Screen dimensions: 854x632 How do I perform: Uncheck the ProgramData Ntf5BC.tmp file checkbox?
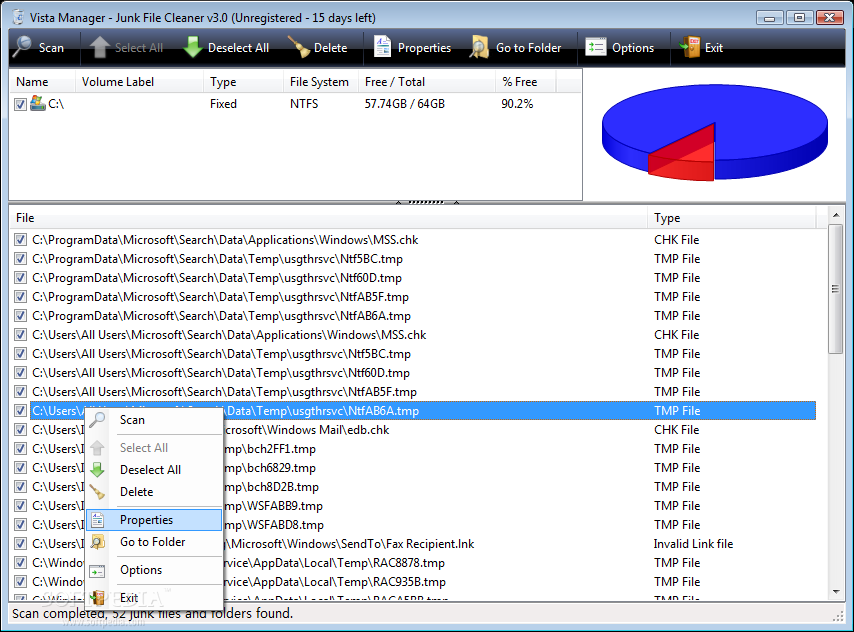pyautogui.click(x=20, y=259)
